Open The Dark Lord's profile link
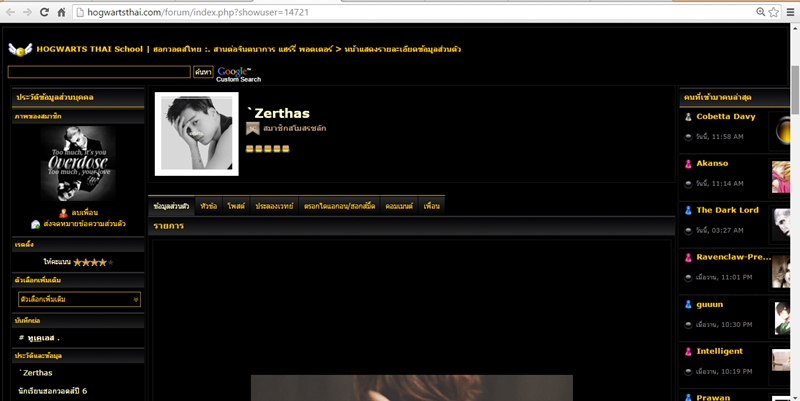 [727, 210]
